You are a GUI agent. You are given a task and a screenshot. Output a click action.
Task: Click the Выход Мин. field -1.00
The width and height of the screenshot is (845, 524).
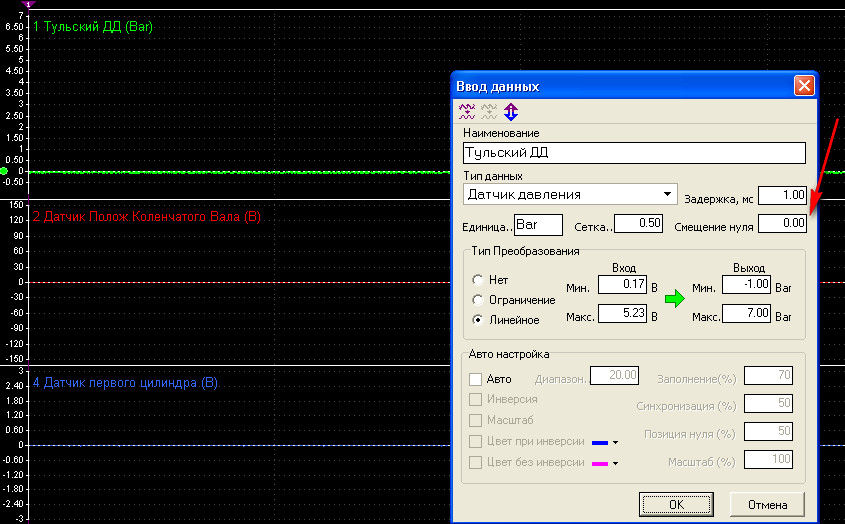coord(746,284)
